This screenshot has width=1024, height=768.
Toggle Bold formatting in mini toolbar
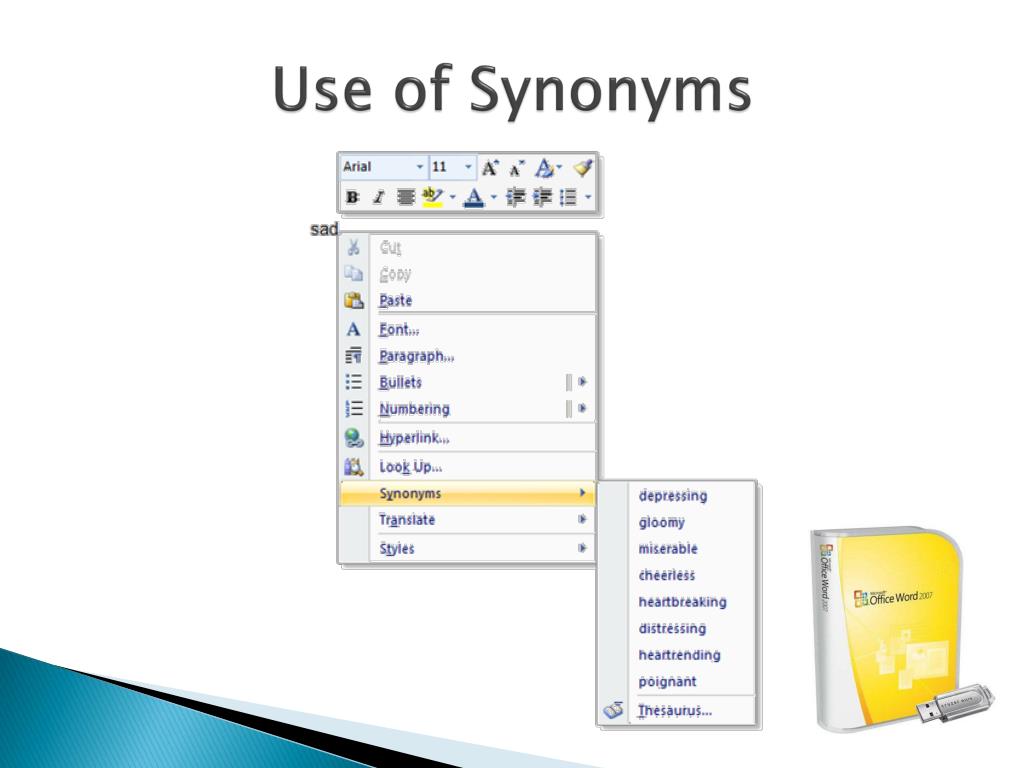[353, 197]
